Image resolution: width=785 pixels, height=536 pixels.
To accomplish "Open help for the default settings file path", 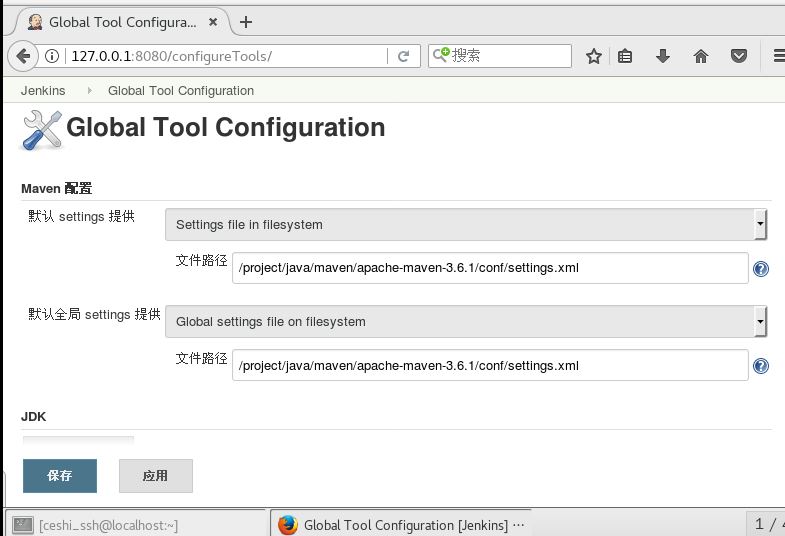I will pos(761,269).
